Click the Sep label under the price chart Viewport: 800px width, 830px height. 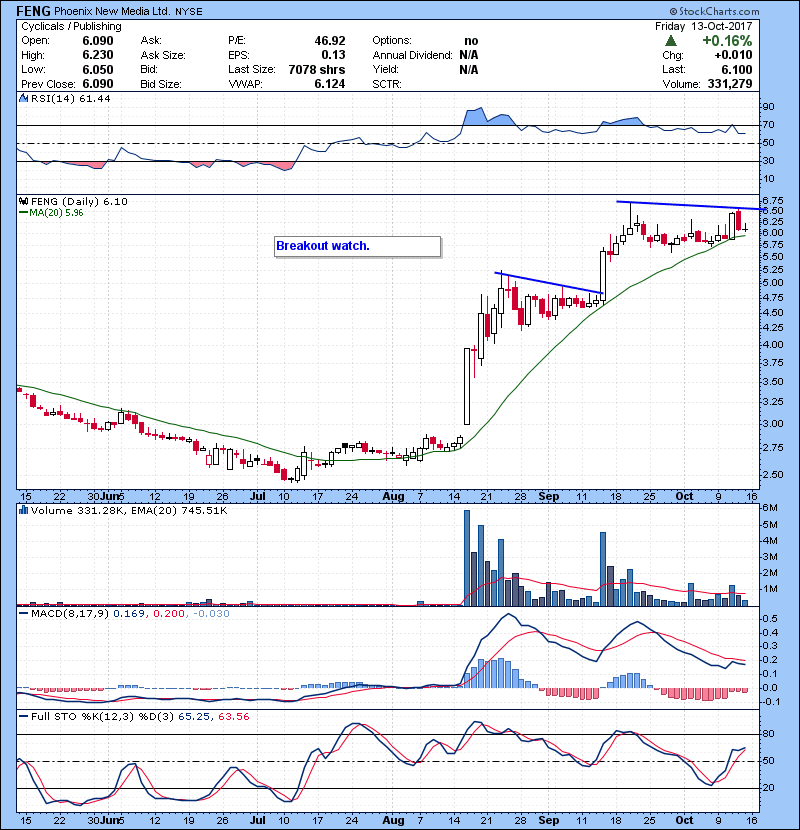549,497
